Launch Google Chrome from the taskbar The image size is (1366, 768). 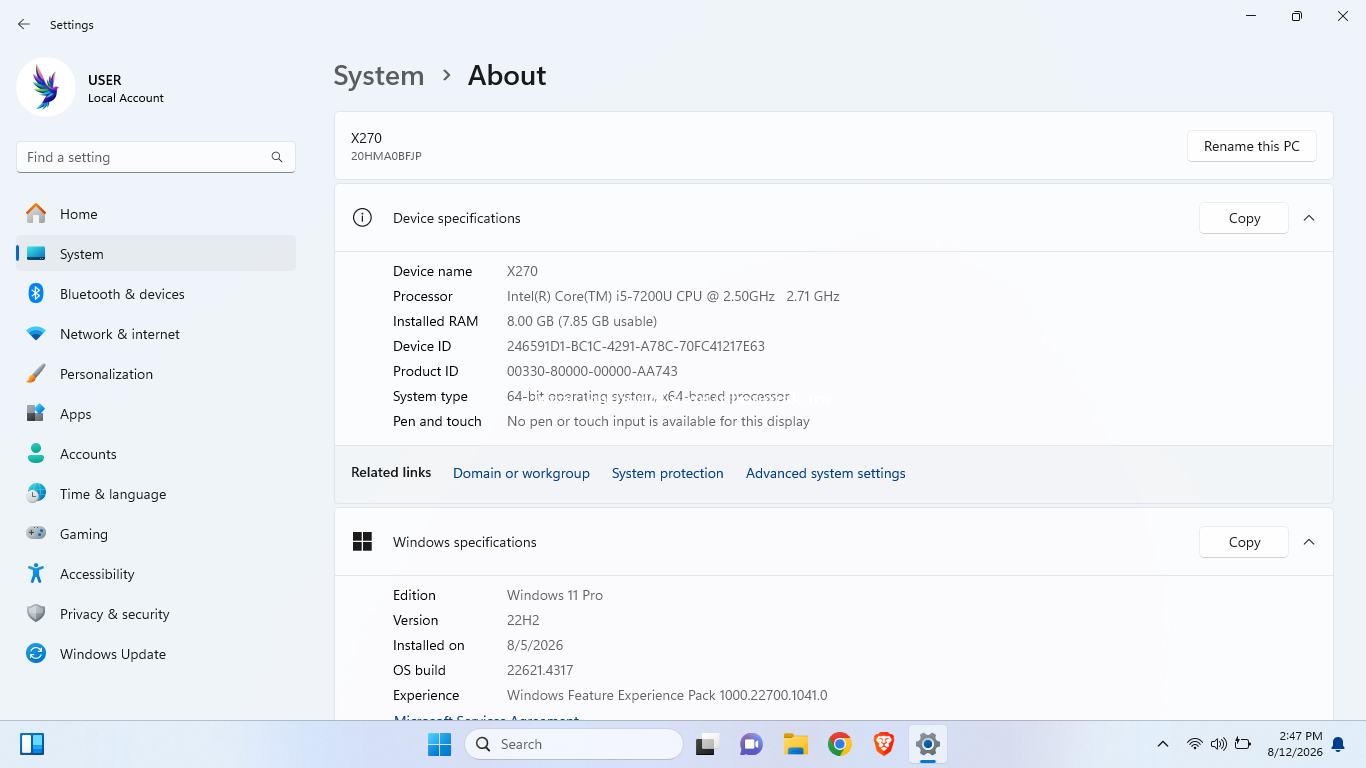[839, 744]
